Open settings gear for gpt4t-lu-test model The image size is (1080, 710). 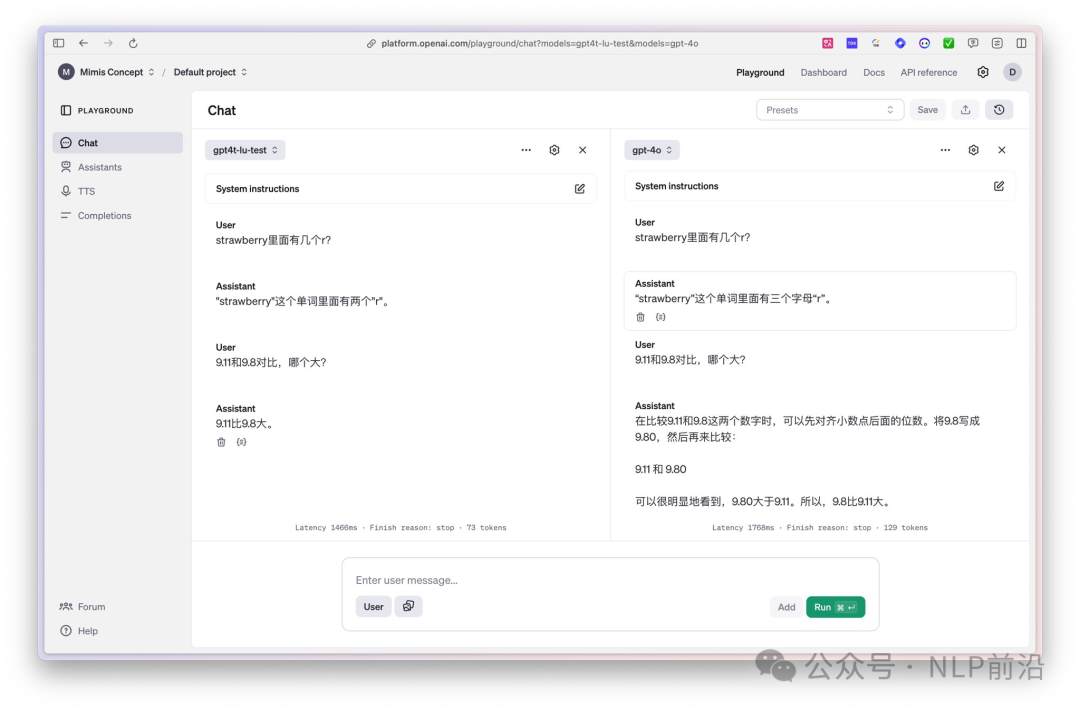click(x=554, y=150)
